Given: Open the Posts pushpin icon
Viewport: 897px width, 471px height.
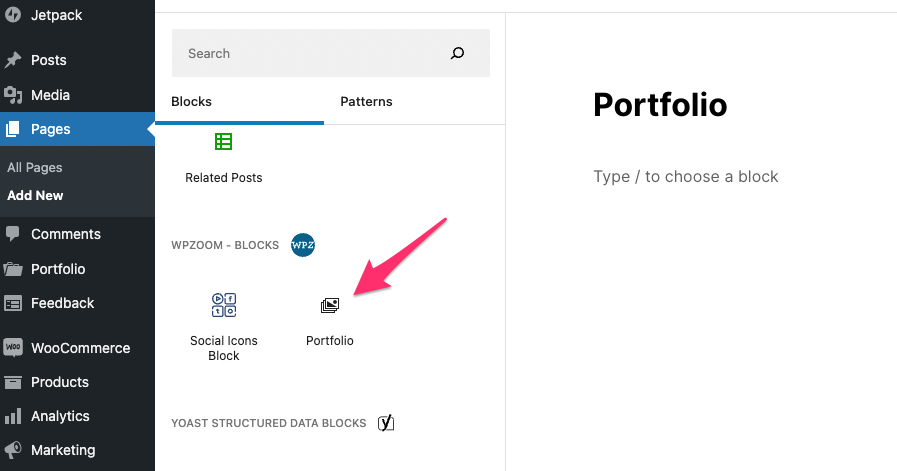Looking at the screenshot, I should coord(13,60).
